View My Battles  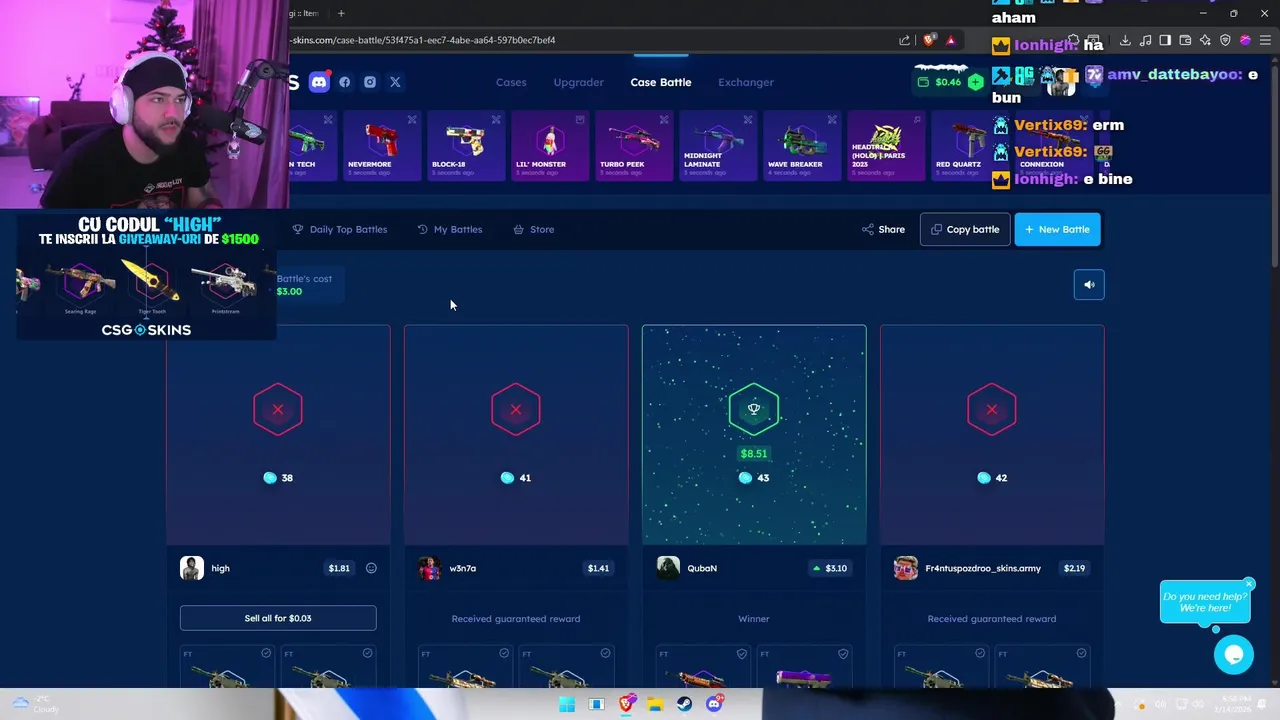(x=450, y=229)
